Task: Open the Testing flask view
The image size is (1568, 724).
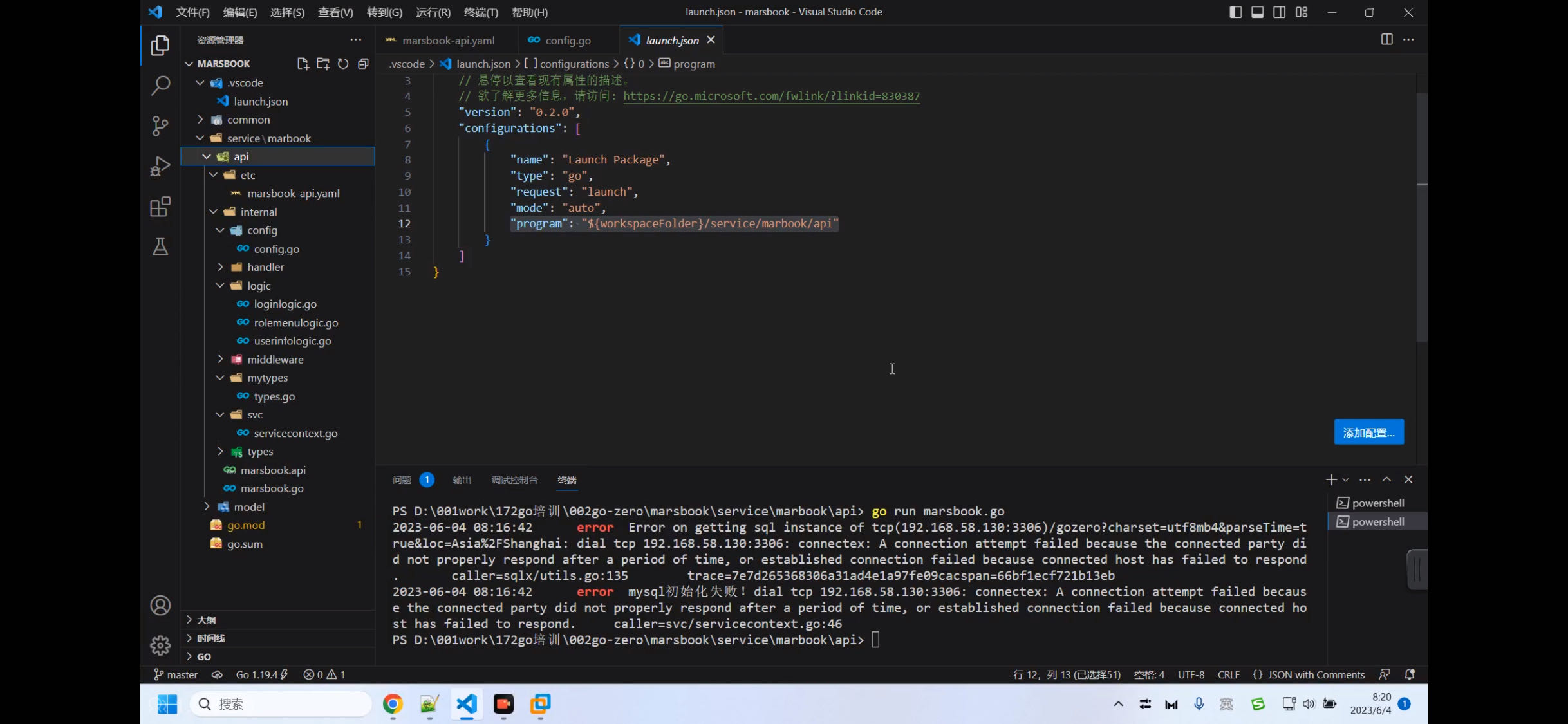Action: click(160, 247)
